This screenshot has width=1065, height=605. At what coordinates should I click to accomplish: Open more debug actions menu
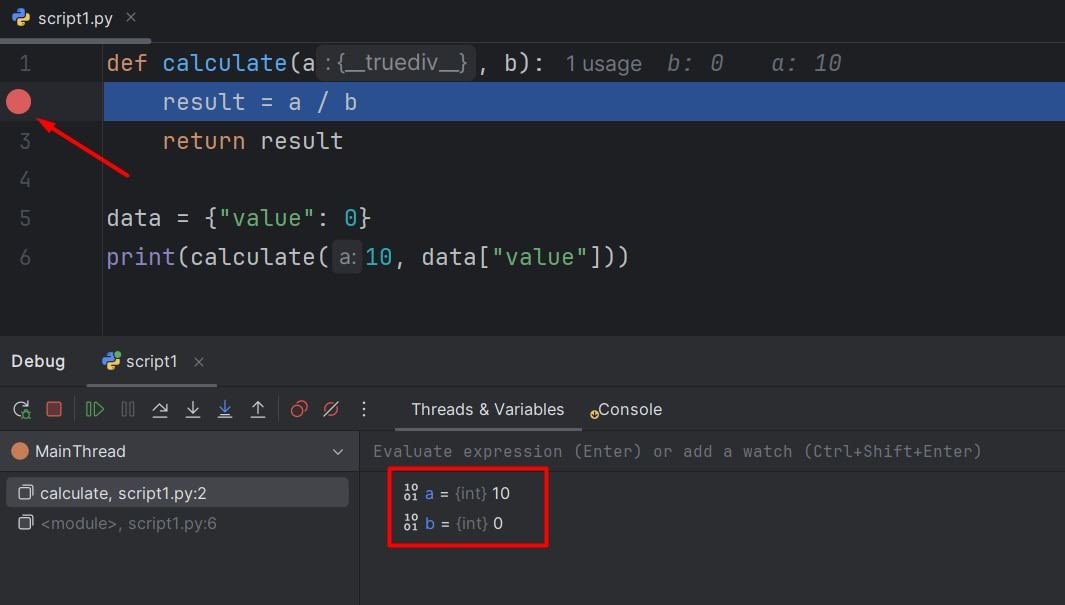click(364, 409)
